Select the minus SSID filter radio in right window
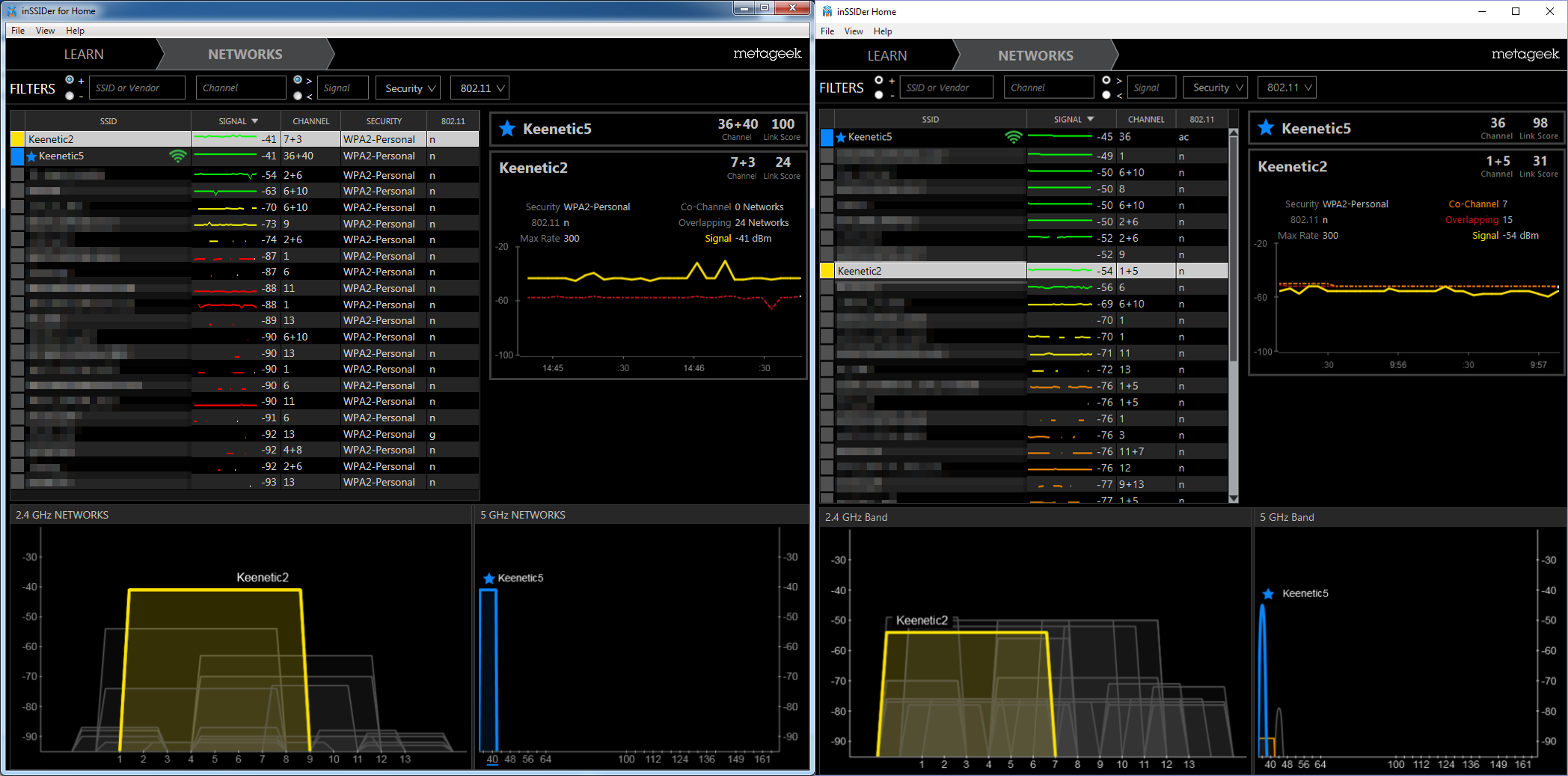 (x=879, y=95)
